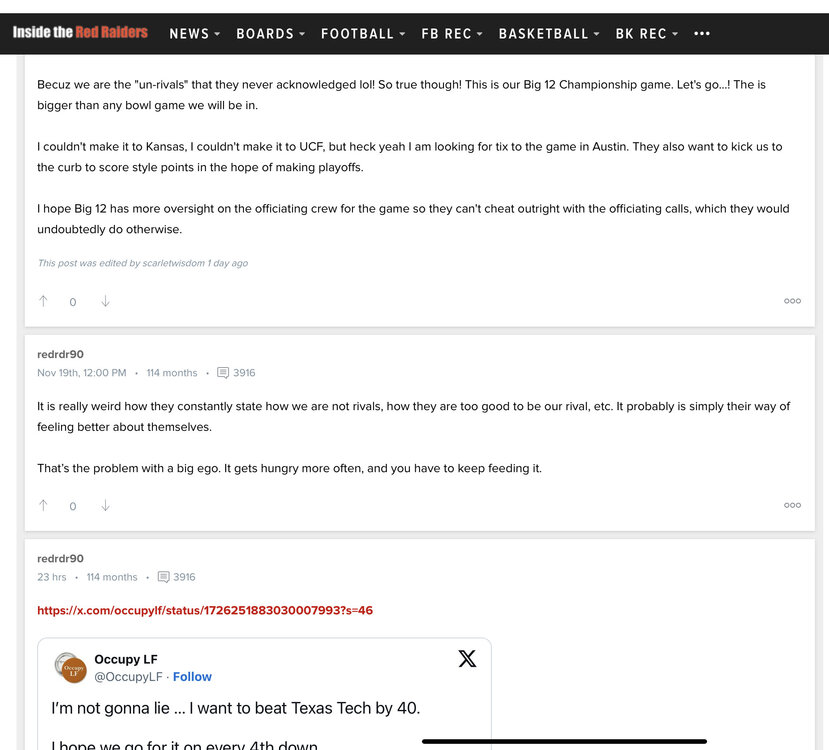The image size is (829, 750).
Task: Open the FB REC menu
Action: pyautogui.click(x=452, y=34)
